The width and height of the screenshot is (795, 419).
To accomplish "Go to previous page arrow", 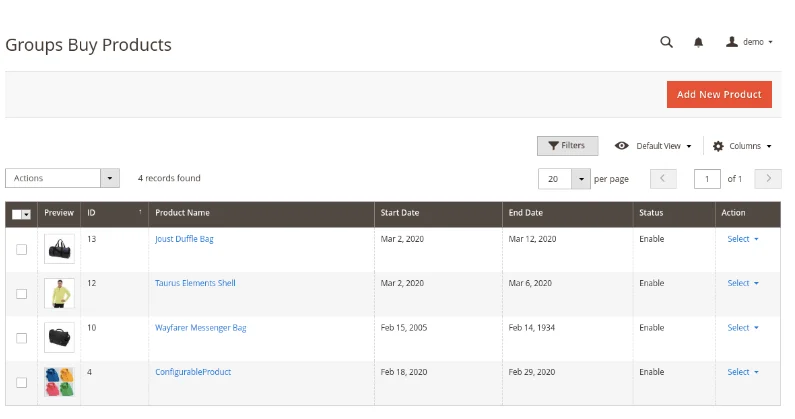I will [663, 178].
